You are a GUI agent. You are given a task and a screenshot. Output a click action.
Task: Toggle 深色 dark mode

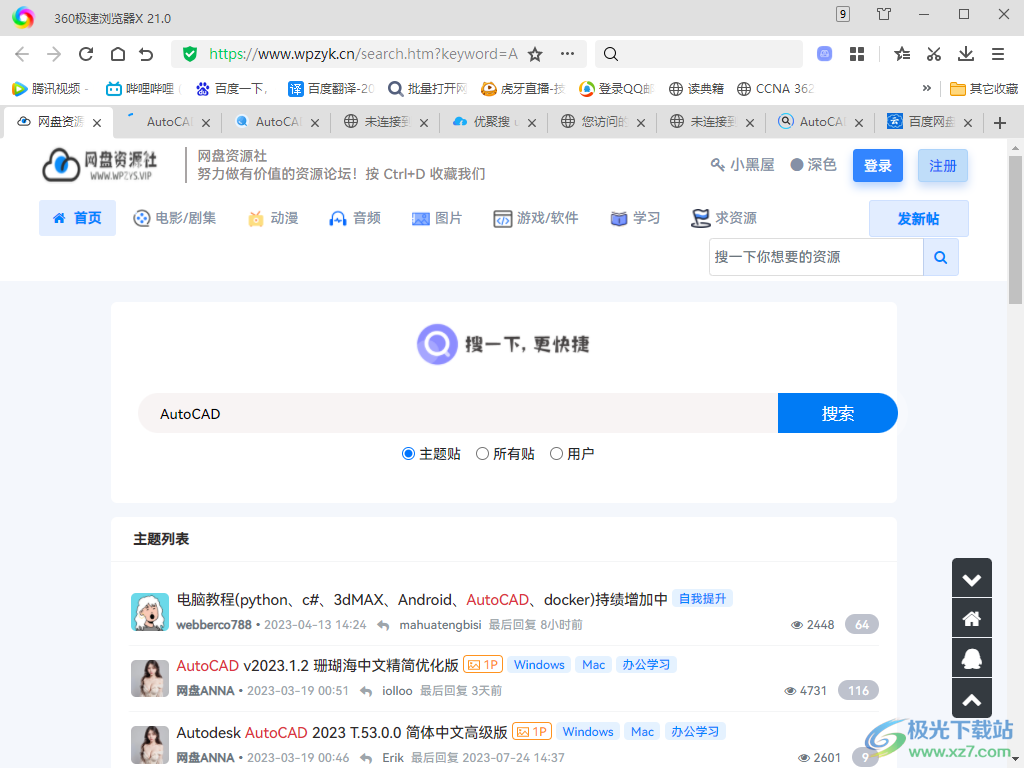[813, 165]
